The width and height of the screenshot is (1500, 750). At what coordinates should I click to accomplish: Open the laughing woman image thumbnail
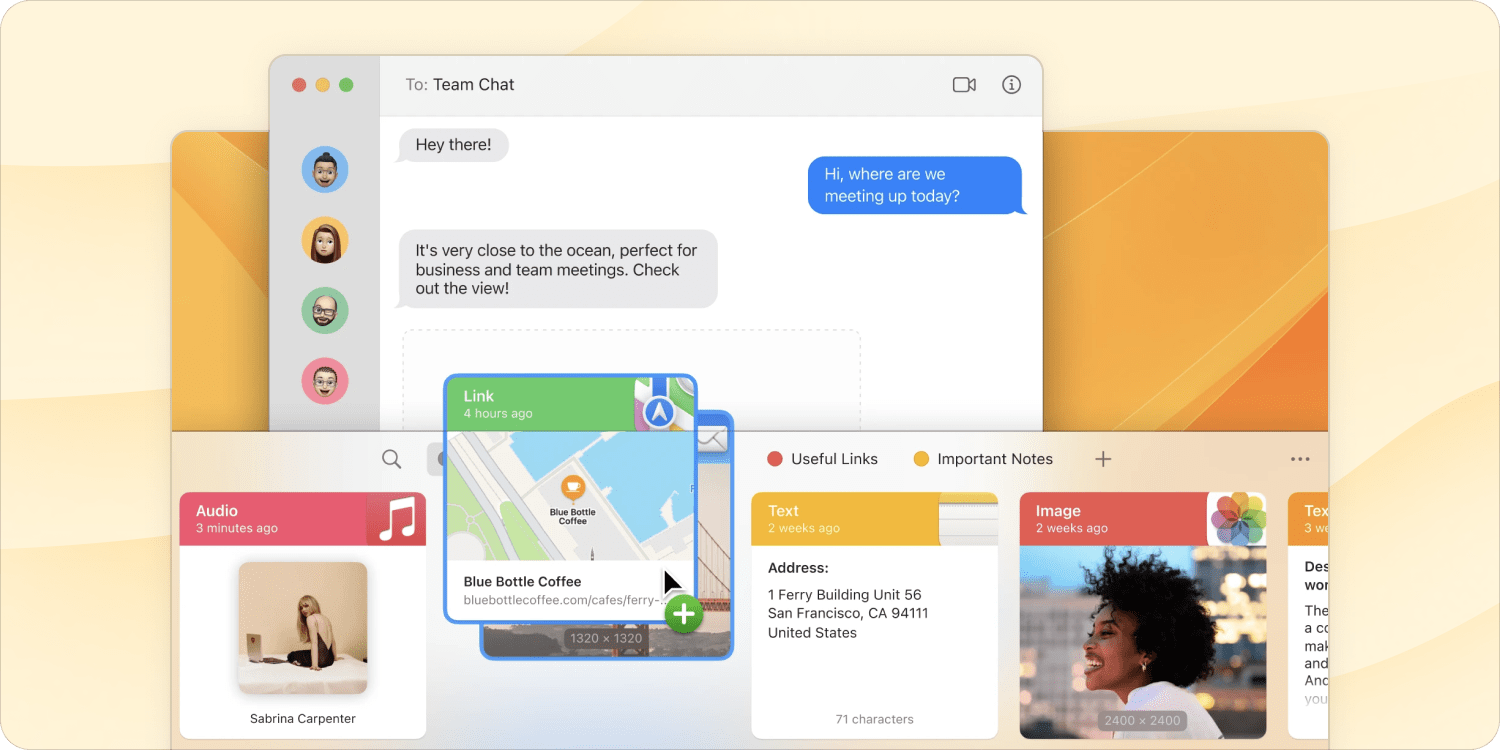coord(1143,642)
